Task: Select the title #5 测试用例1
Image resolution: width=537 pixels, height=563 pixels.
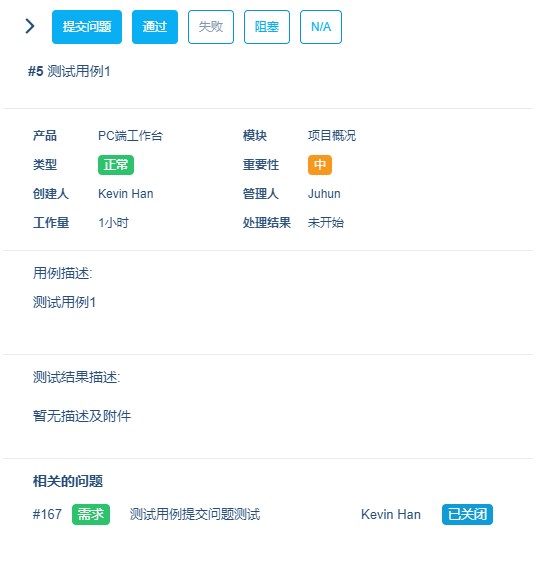Action: pos(69,71)
